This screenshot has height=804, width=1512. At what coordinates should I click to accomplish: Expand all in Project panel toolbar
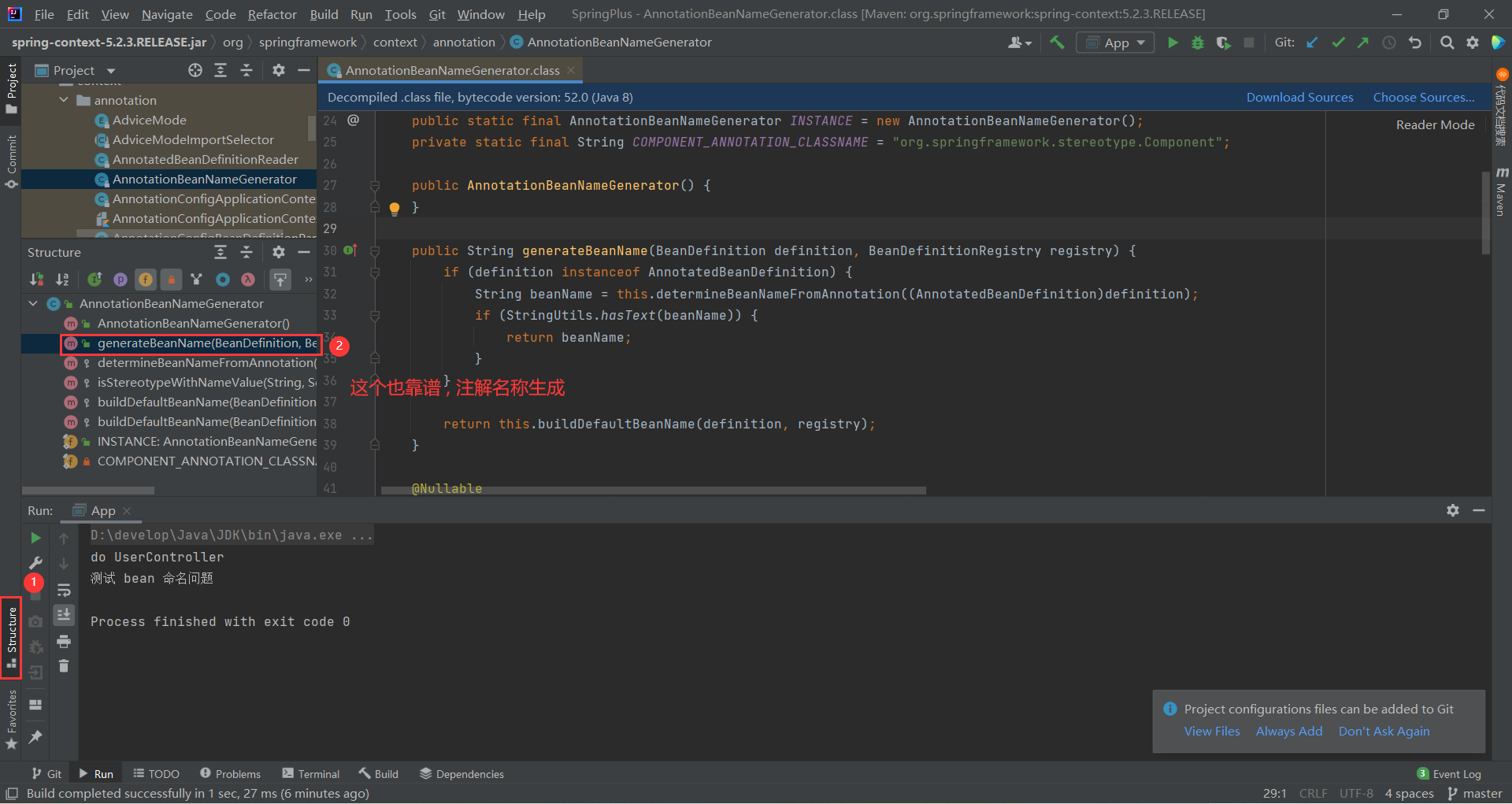[x=220, y=70]
